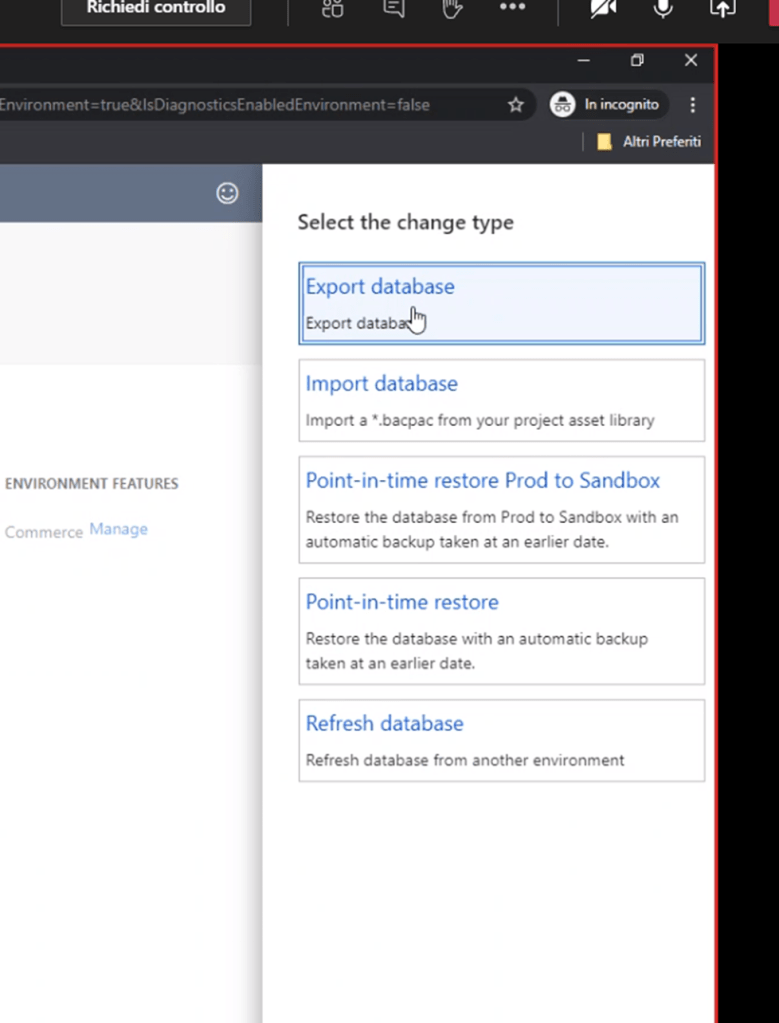Image resolution: width=779 pixels, height=1023 pixels.
Task: Click the Manage link beside Commerce
Action: click(x=118, y=529)
